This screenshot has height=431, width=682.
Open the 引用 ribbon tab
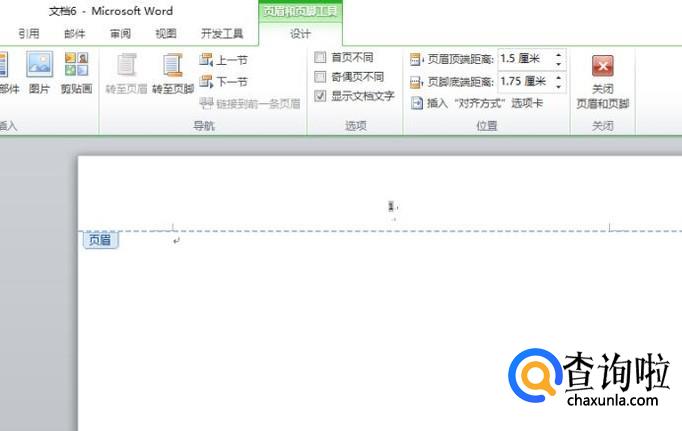(x=29, y=33)
